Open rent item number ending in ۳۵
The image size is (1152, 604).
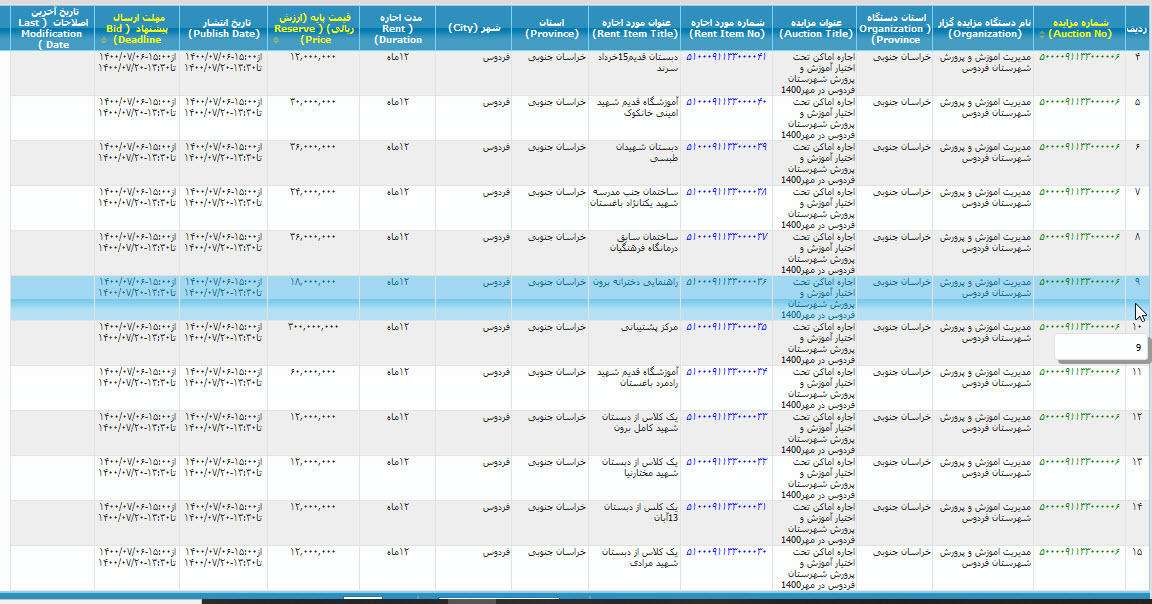coord(728,326)
